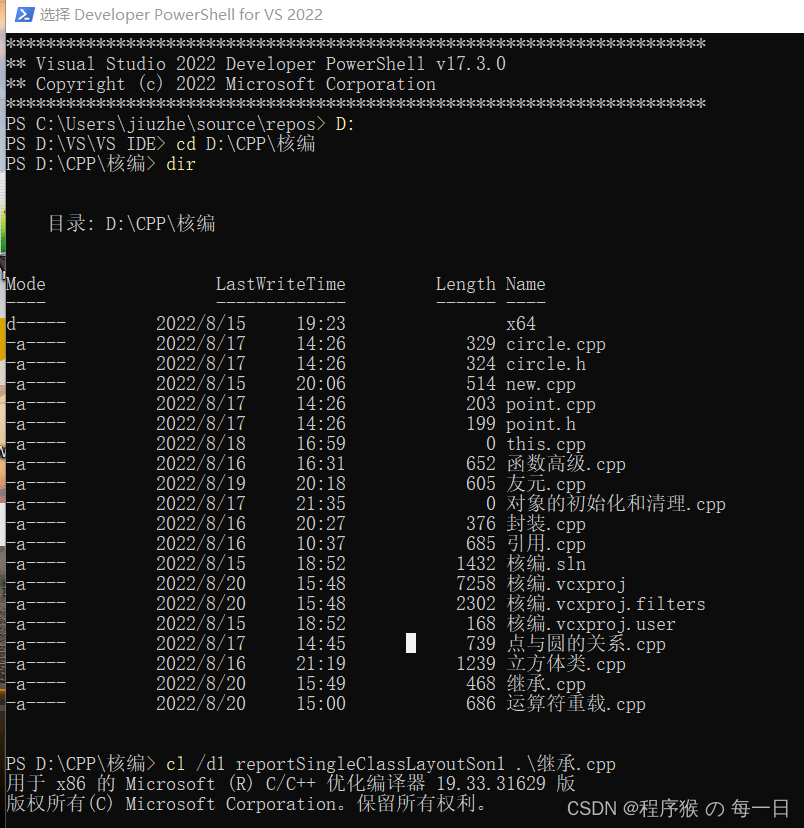The height and width of the screenshot is (828, 804).
Task: Click the '版权所有(C) Microsoft Corporation' line
Action: (245, 804)
